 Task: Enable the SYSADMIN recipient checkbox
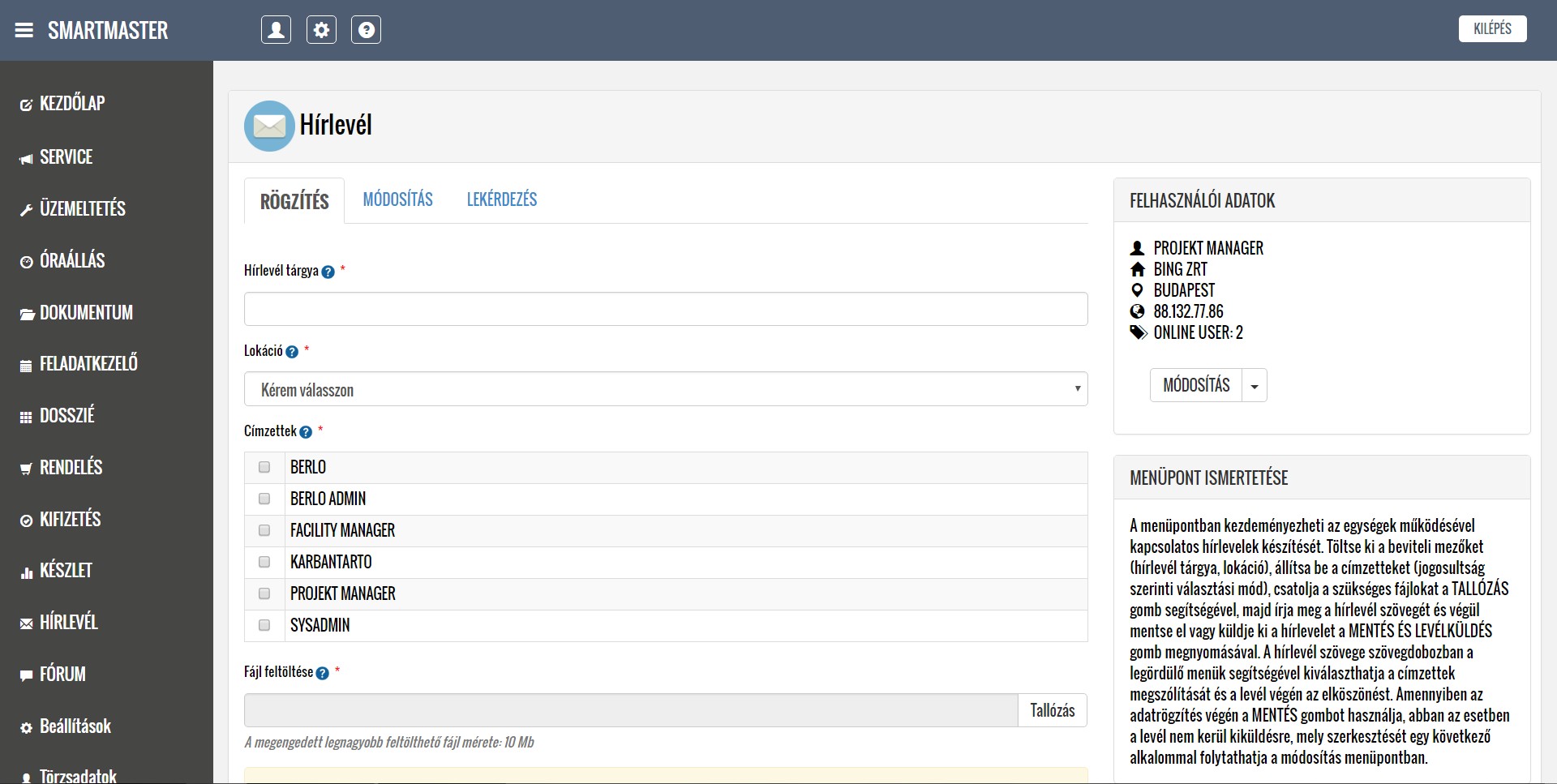pos(264,625)
